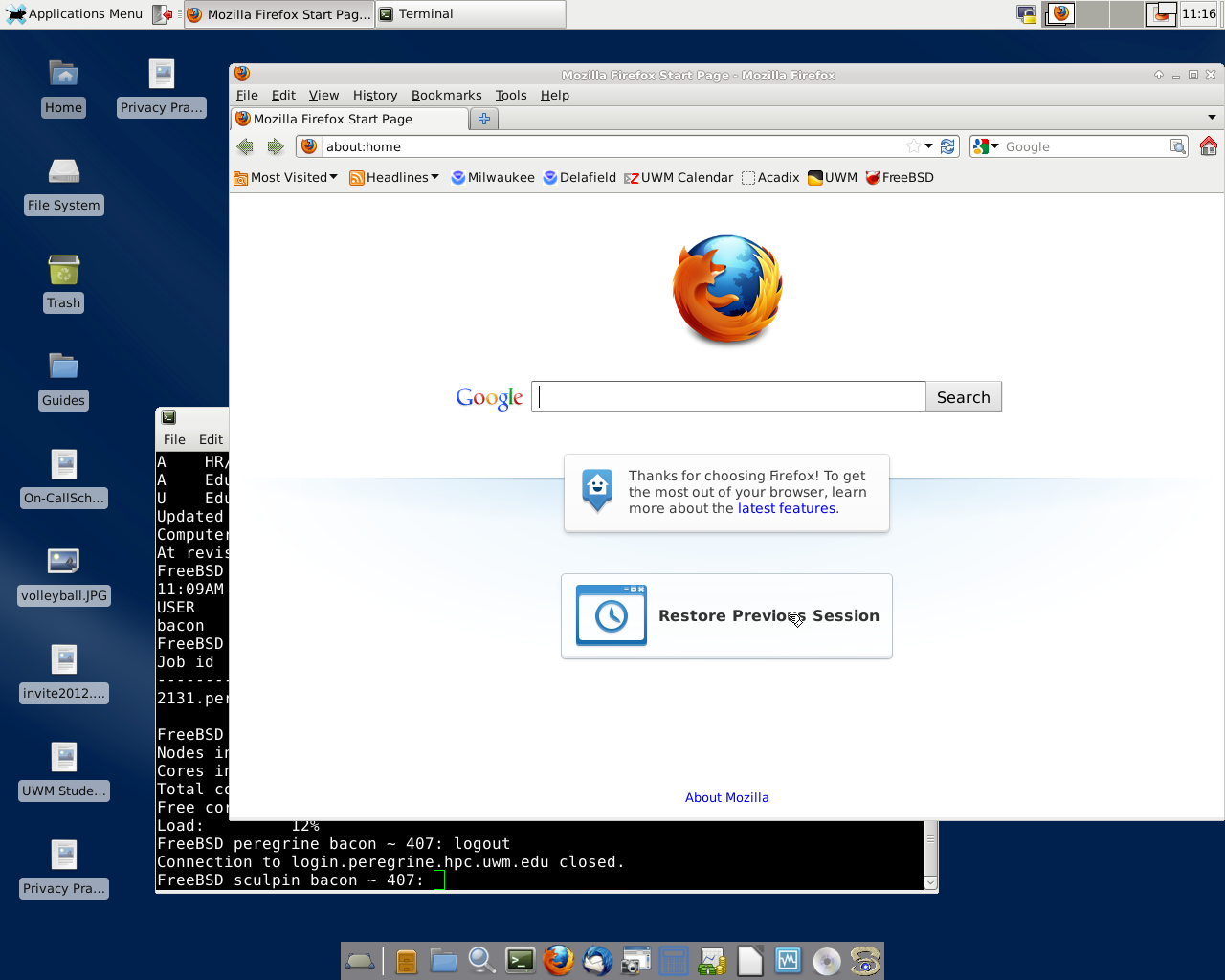
Task: Open a new Firefox tab
Action: [484, 119]
